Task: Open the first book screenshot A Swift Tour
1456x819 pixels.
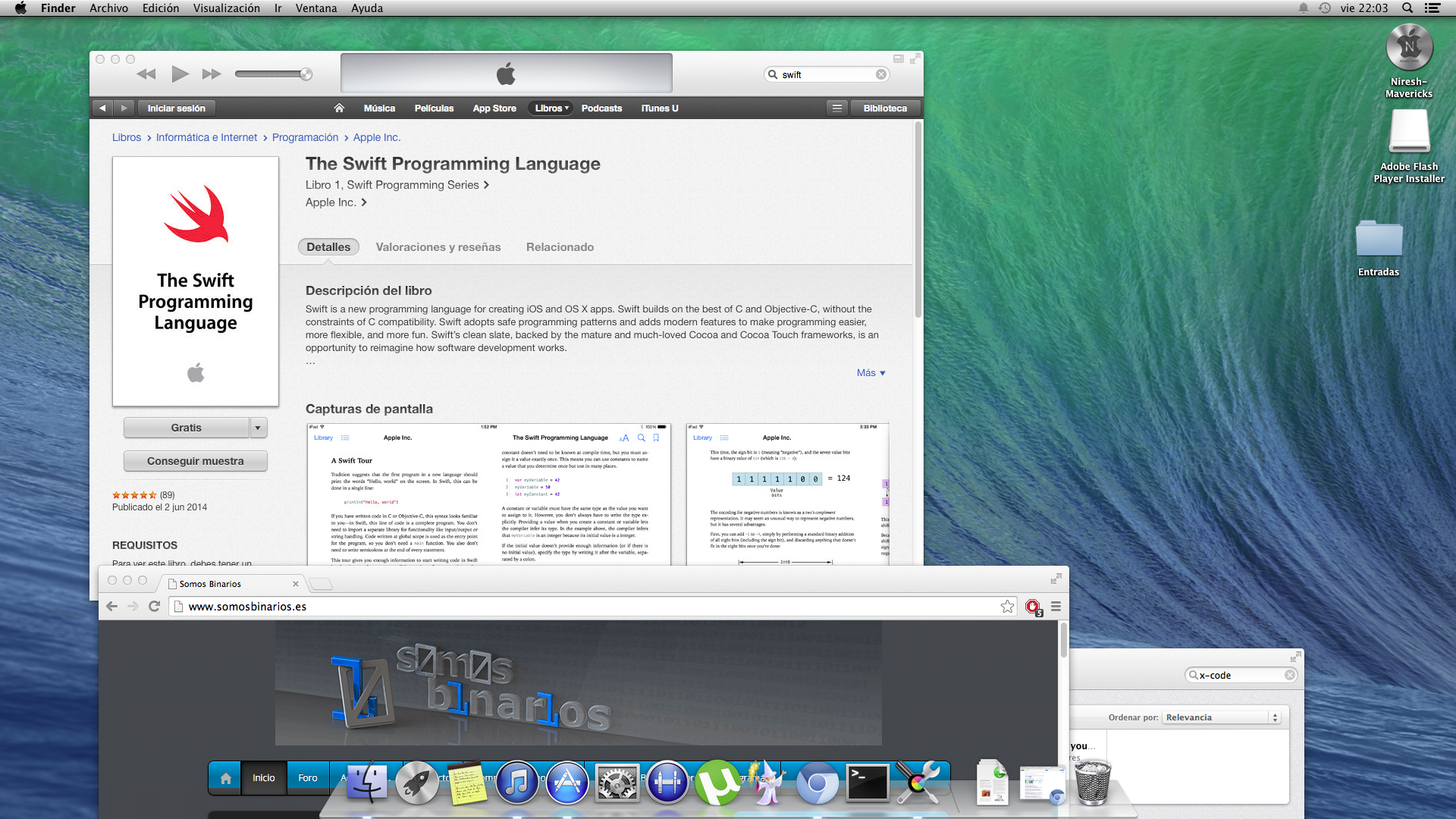Action: pyautogui.click(x=489, y=494)
